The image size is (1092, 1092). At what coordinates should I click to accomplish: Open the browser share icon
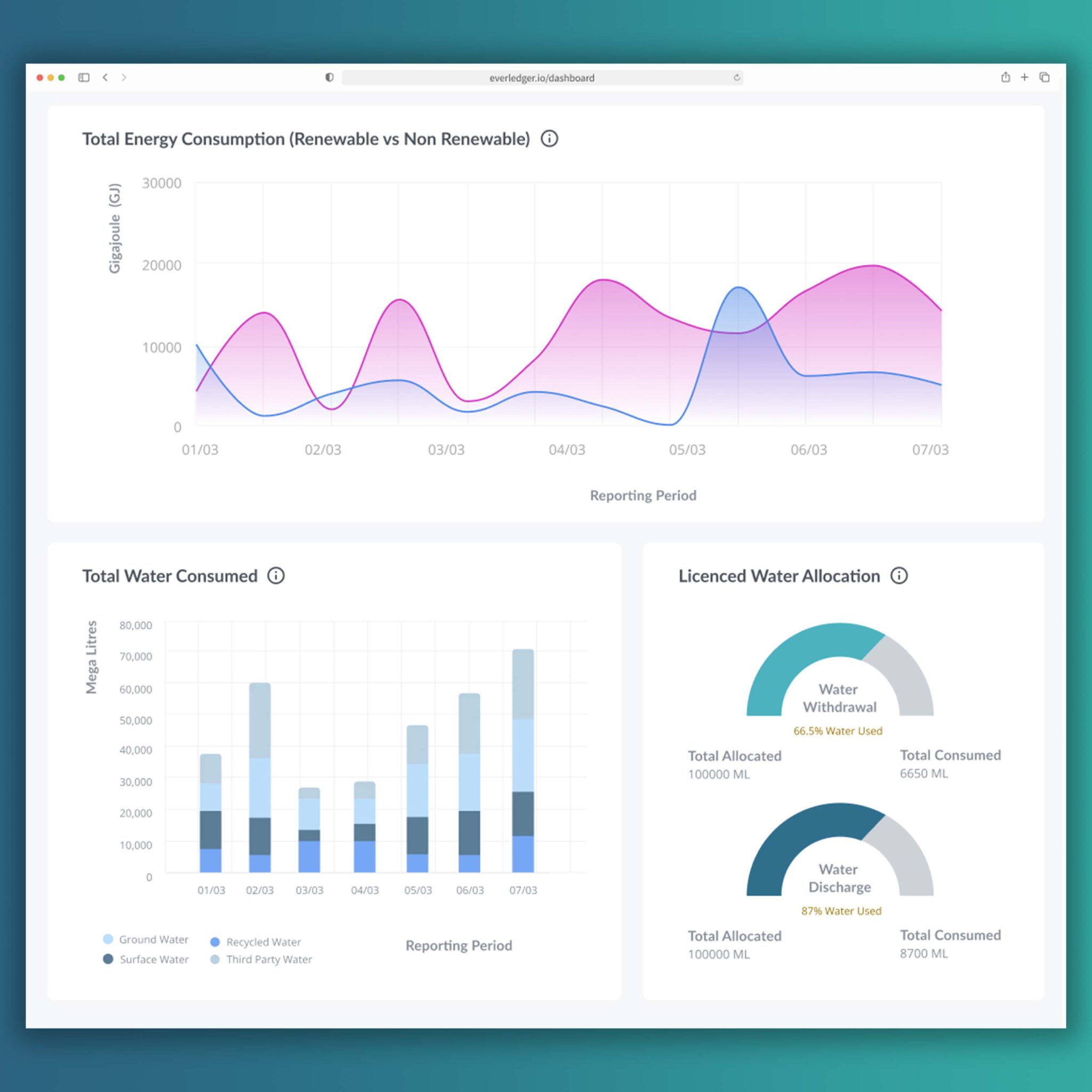click(1005, 77)
